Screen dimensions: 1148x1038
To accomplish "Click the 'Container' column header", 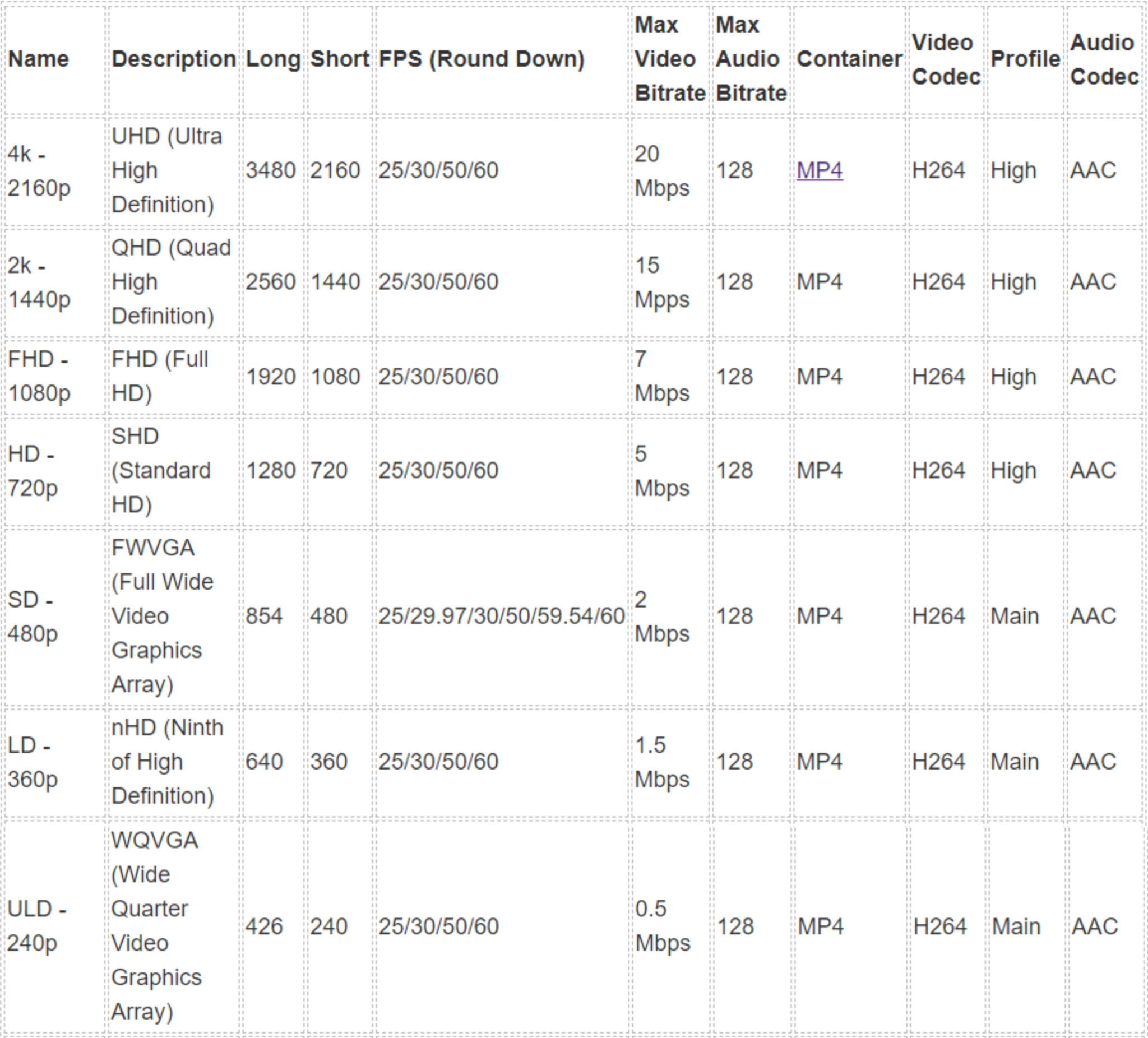I will click(x=849, y=59).
